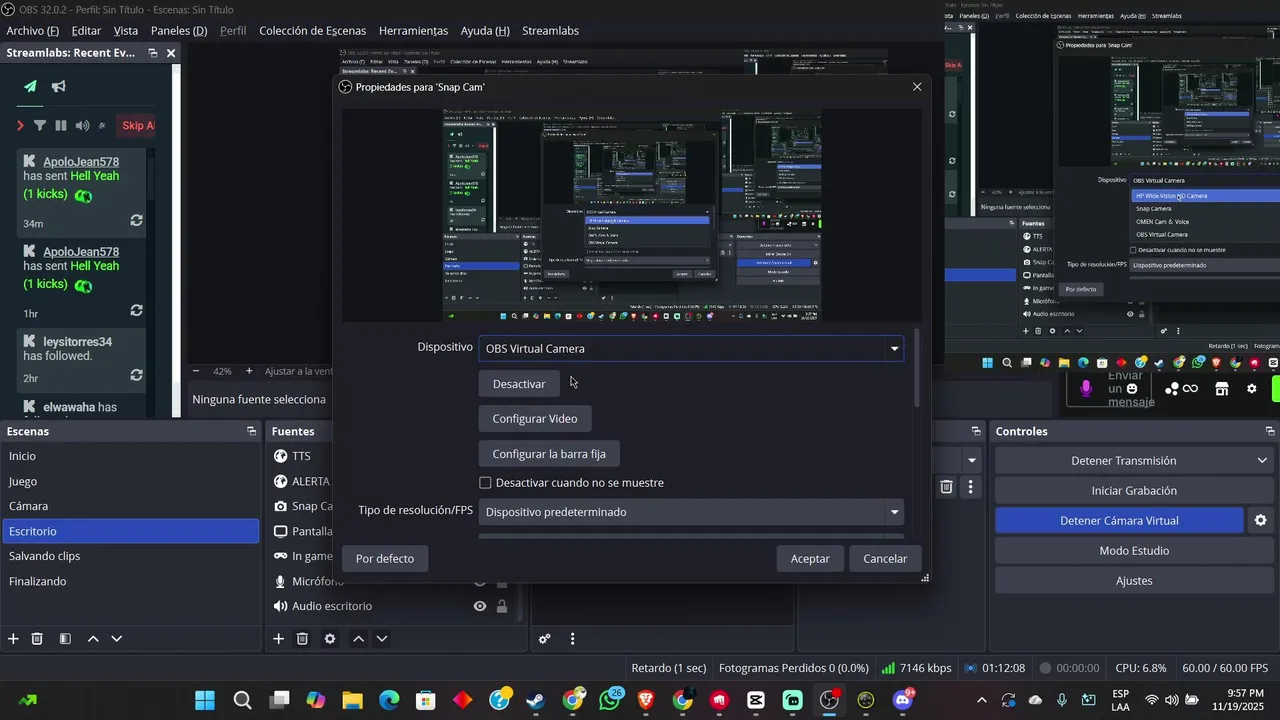Click the Skip Alert button in Streamlabs
The height and width of the screenshot is (720, 1280).
coord(137,125)
